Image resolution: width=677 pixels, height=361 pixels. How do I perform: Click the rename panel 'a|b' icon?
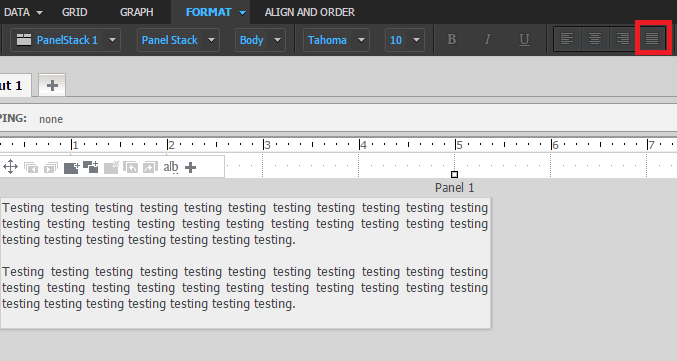click(171, 167)
